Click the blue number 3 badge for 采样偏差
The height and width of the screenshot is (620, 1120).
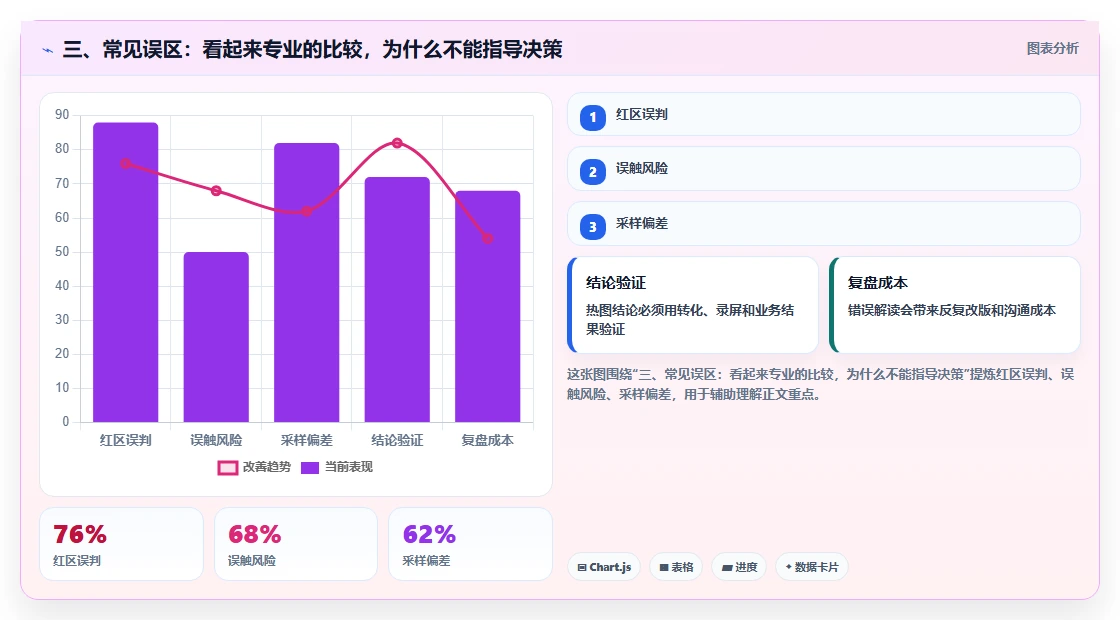pos(592,227)
